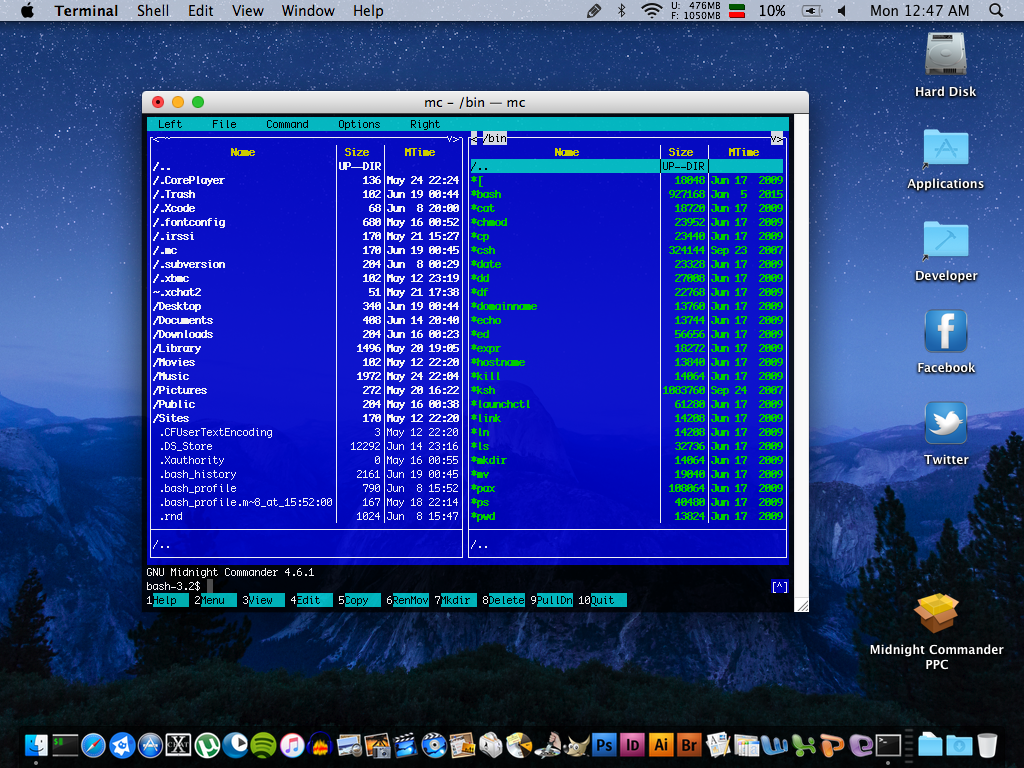Open the Command menu in mc
Screen dimensions: 1024x768
287,124
